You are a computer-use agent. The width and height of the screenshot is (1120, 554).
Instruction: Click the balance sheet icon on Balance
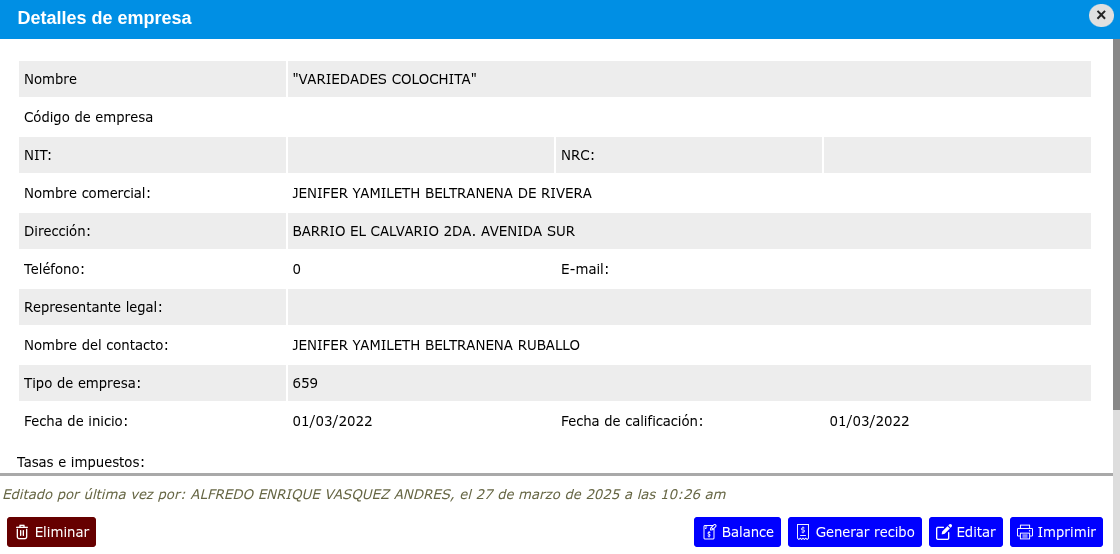coord(709,532)
